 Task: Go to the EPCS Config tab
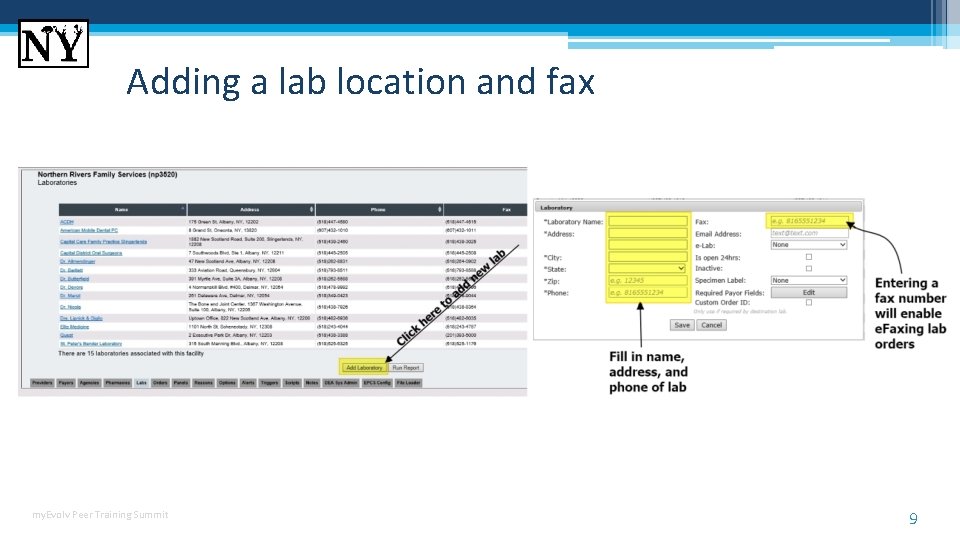pyautogui.click(x=377, y=383)
